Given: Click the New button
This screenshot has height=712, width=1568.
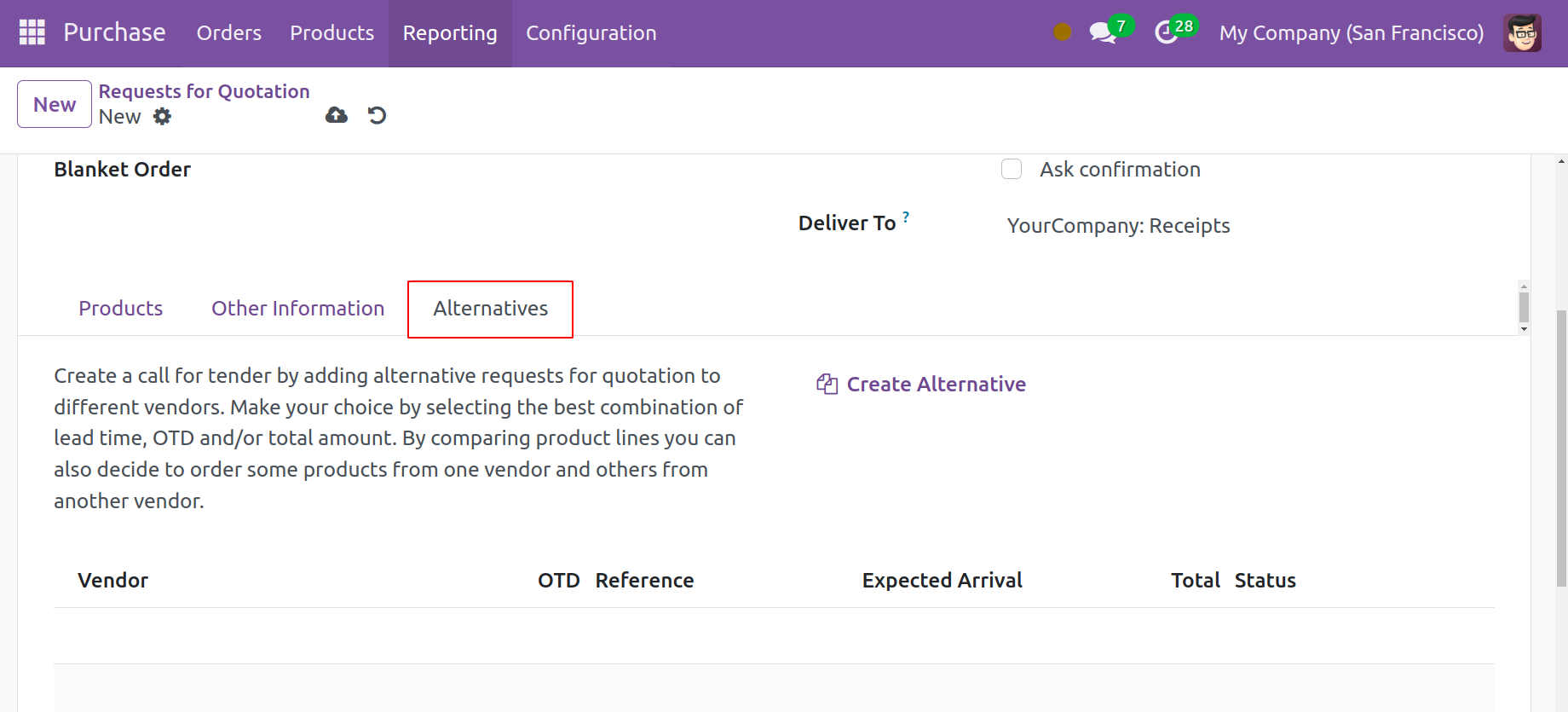Looking at the screenshot, I should 55,104.
